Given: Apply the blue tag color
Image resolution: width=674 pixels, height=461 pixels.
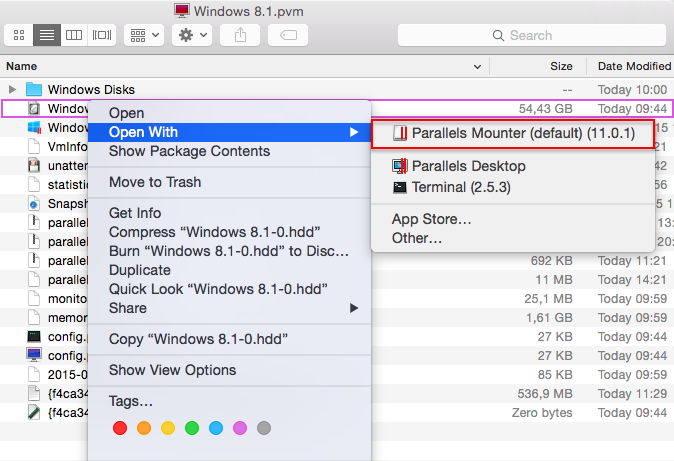Looking at the screenshot, I should click(216, 428).
